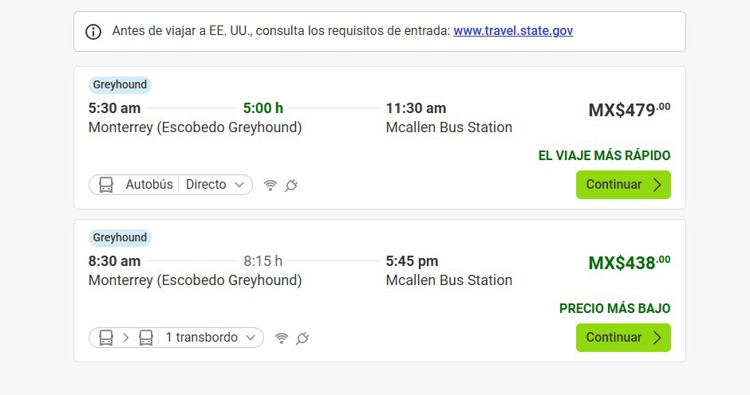Click the power plug icon on the 8:30 am trip
Screen dimensions: 750x395
[302, 338]
